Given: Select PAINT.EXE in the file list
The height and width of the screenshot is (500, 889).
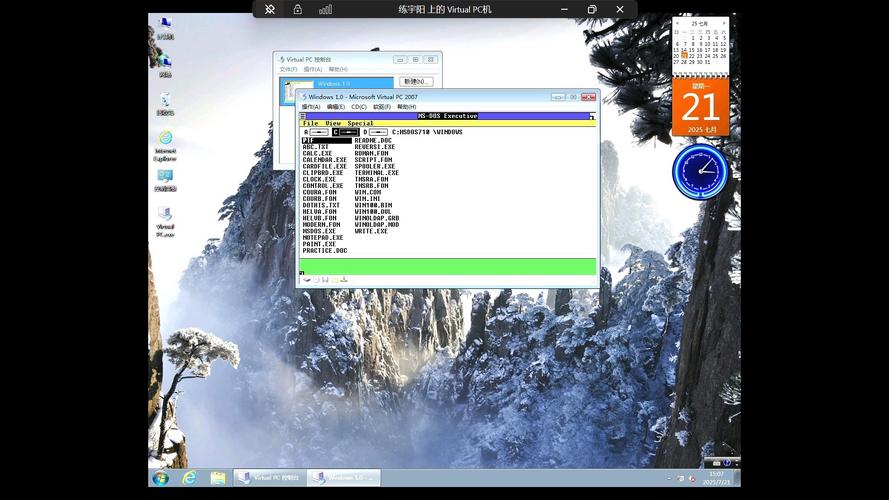Looking at the screenshot, I should pos(319,244).
